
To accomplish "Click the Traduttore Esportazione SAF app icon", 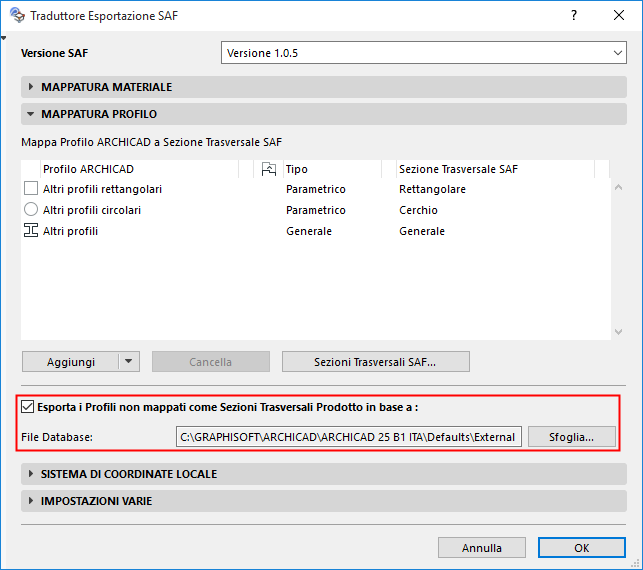I will (17, 16).
